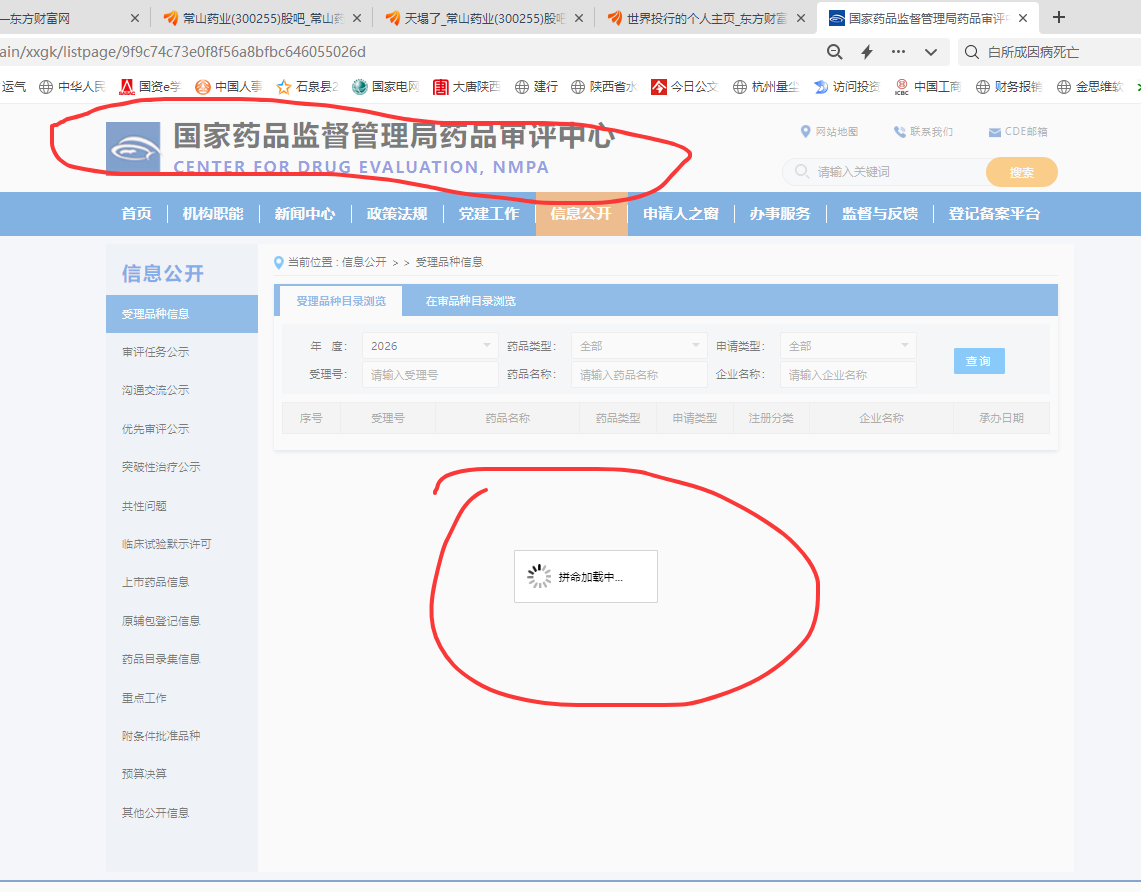This screenshot has width=1141, height=892.
Task: Open 办事服务 navigation item
Action: pyautogui.click(x=780, y=214)
